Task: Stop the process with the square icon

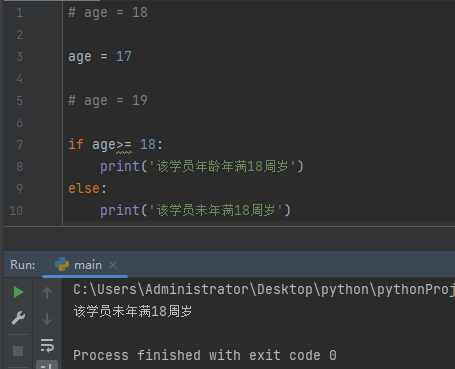Action: (x=18, y=351)
